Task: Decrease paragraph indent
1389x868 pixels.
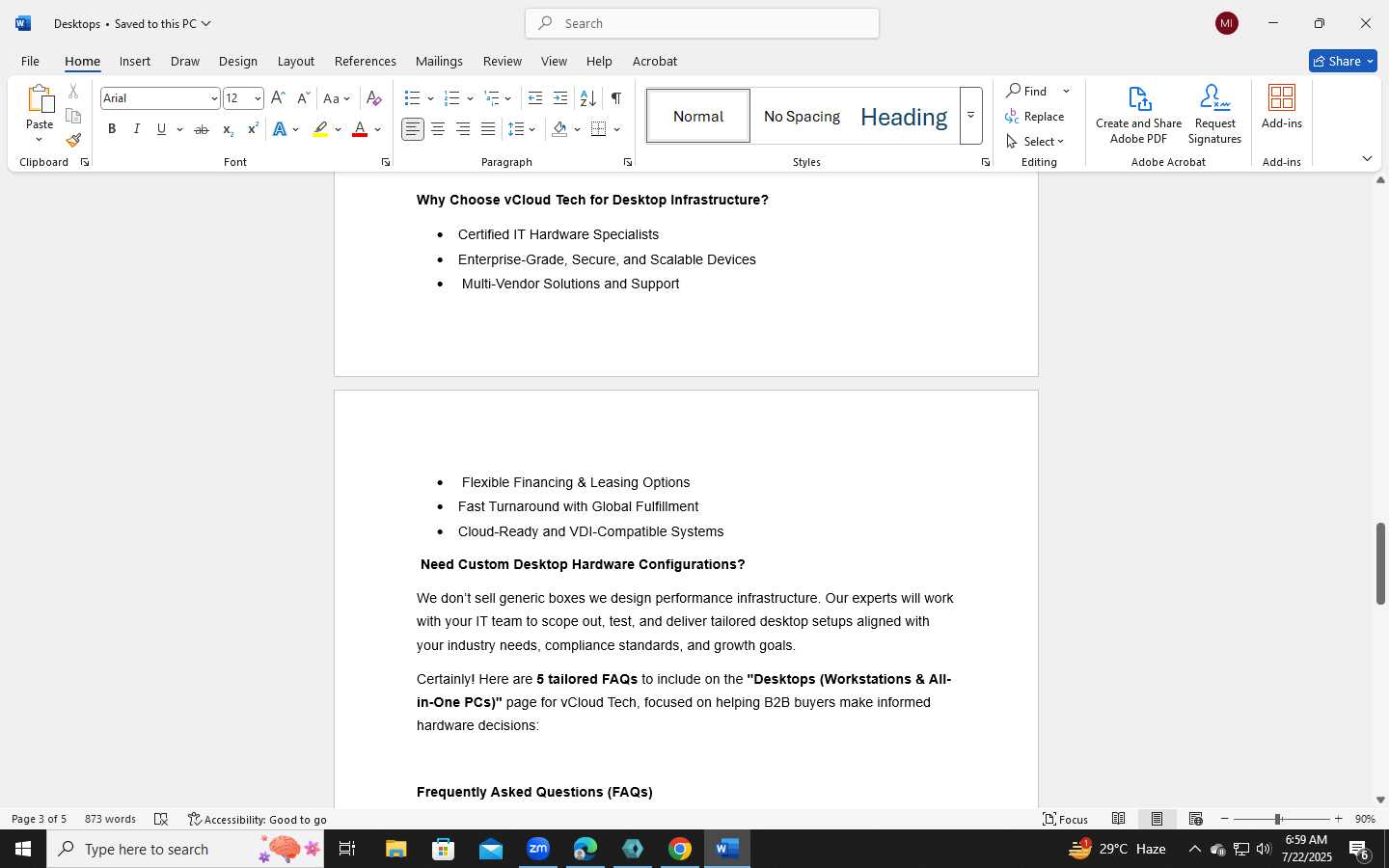Action: 535,98
